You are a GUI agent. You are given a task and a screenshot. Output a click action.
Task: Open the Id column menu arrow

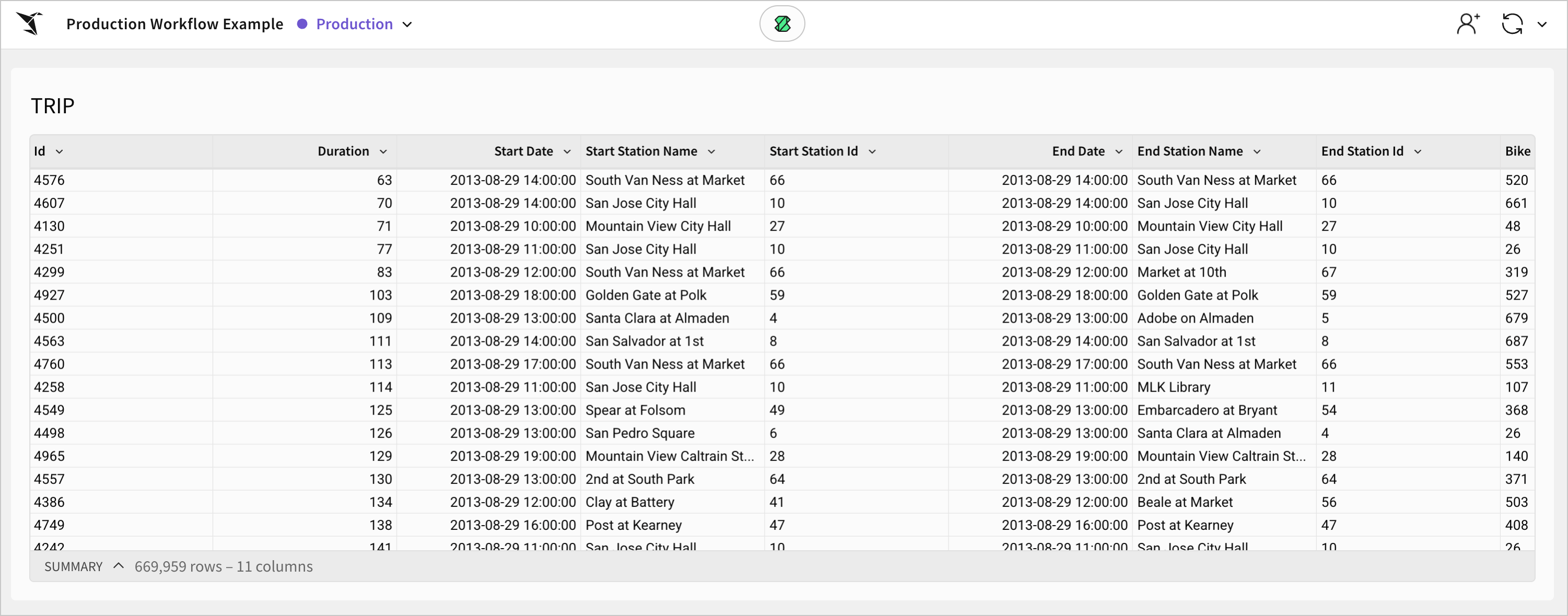point(59,151)
